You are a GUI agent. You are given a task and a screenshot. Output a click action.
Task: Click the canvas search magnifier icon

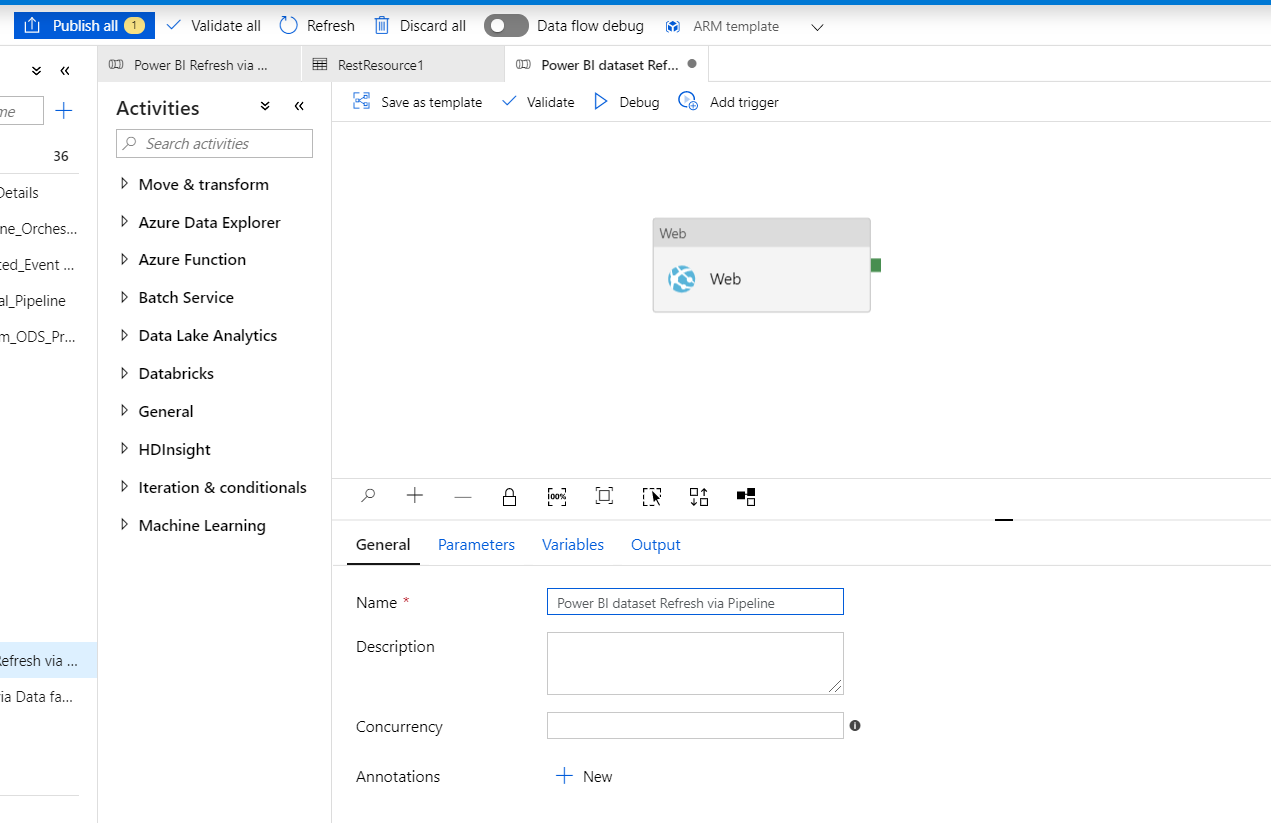[368, 496]
